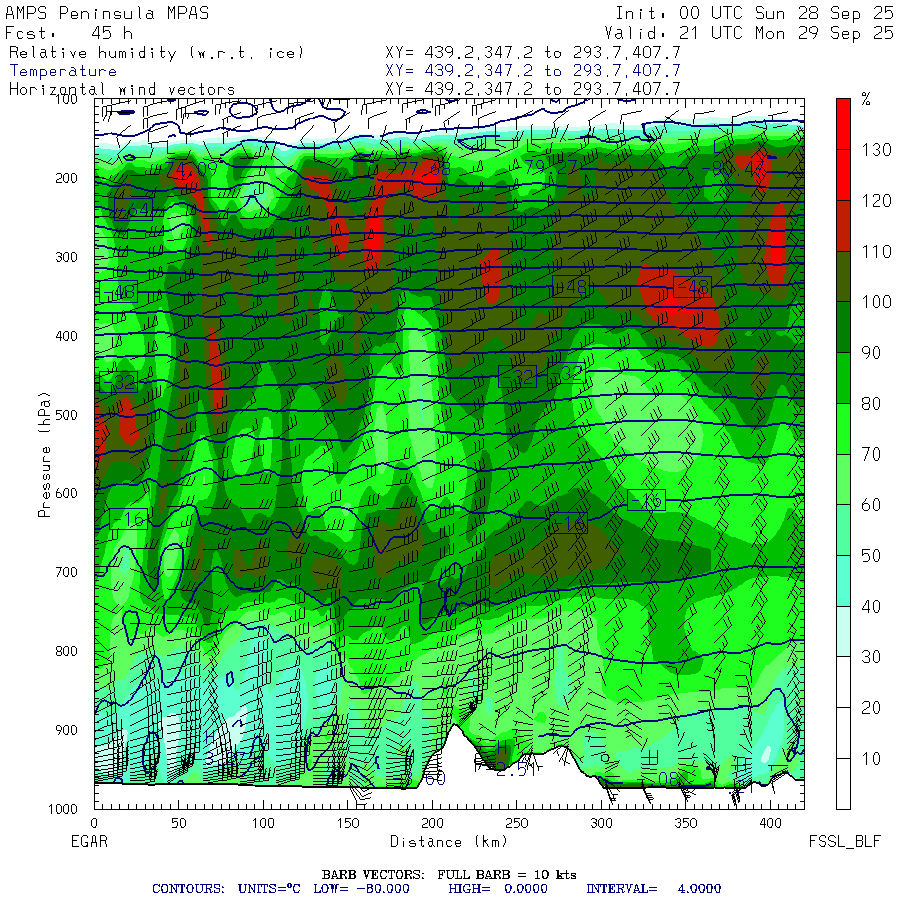Click the 700 tick label on pressure axis

[66, 572]
